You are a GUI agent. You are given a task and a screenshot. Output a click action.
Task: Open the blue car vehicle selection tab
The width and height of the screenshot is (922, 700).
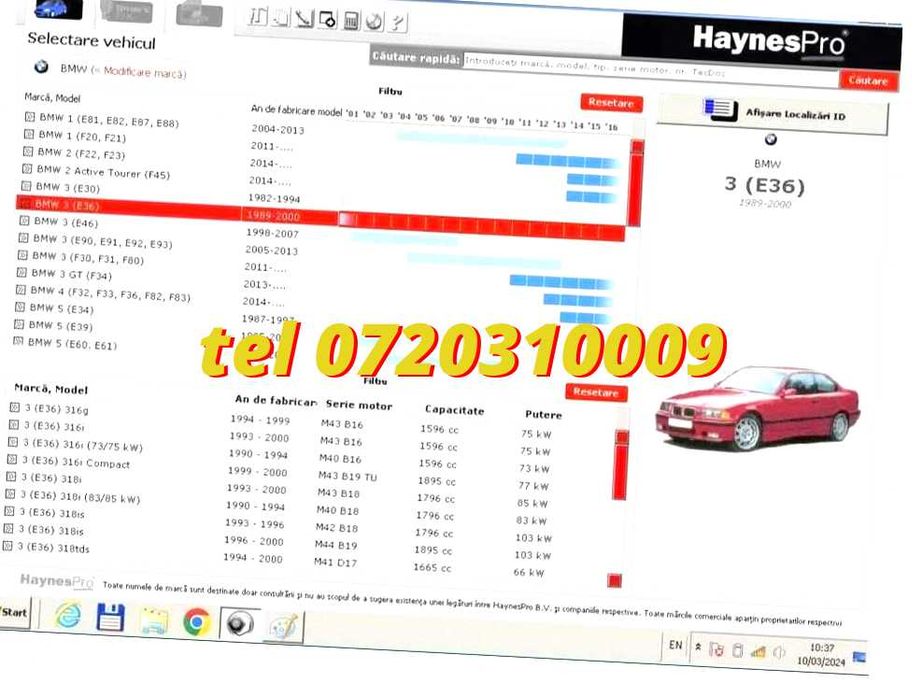pyautogui.click(x=59, y=8)
